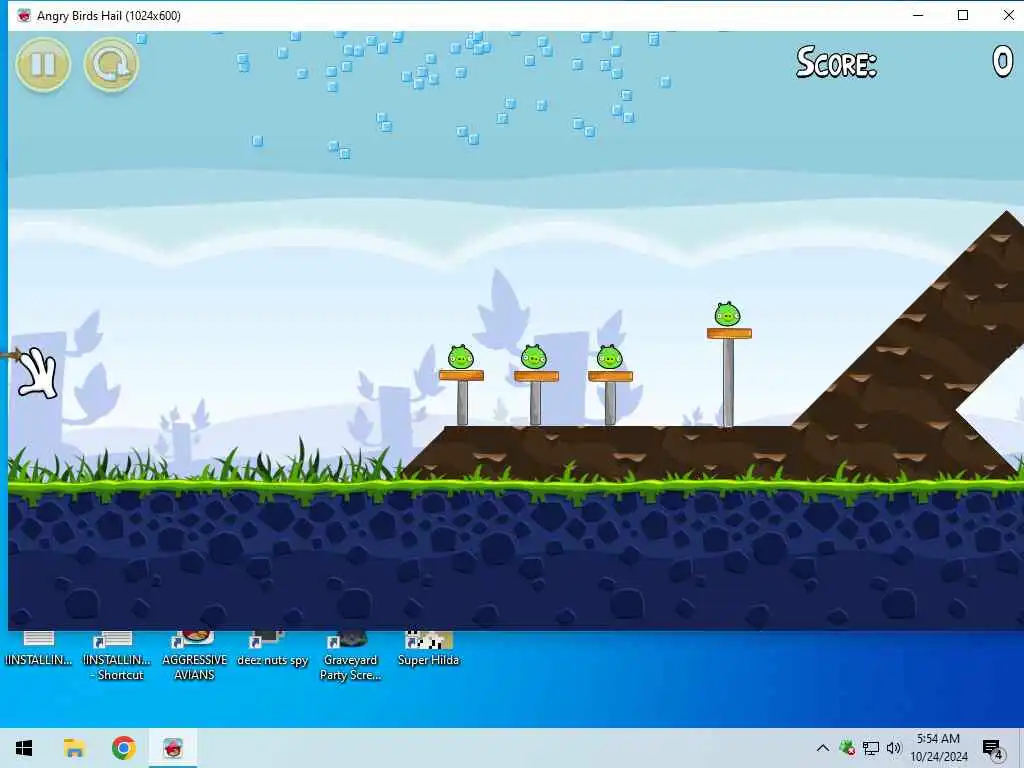Open network settings from tray icon
The height and width of the screenshot is (768, 1024).
(x=871, y=748)
